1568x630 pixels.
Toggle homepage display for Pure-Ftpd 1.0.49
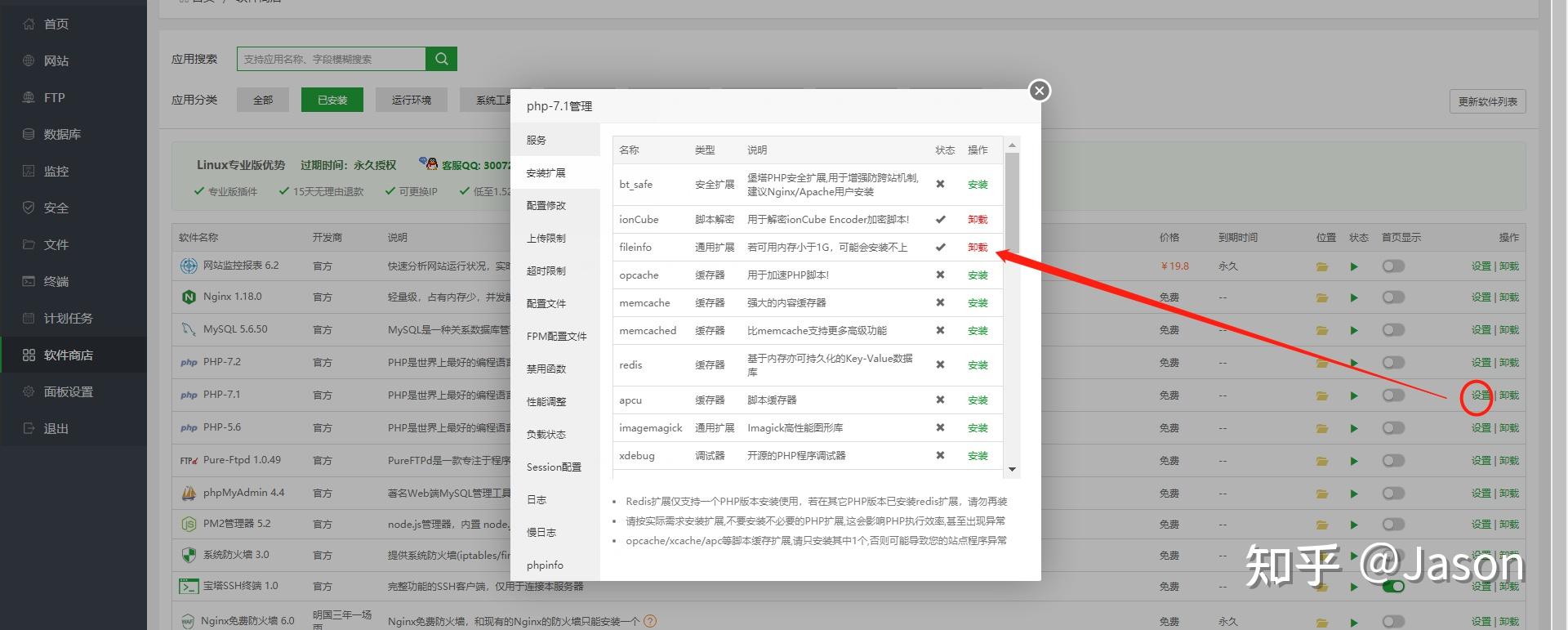coord(1393,460)
